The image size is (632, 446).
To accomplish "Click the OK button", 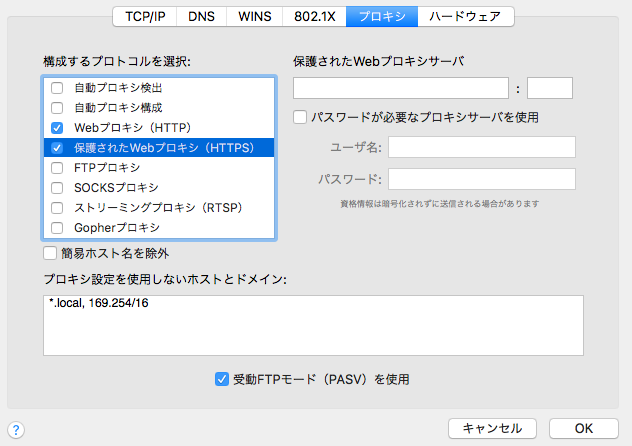I will [x=584, y=428].
